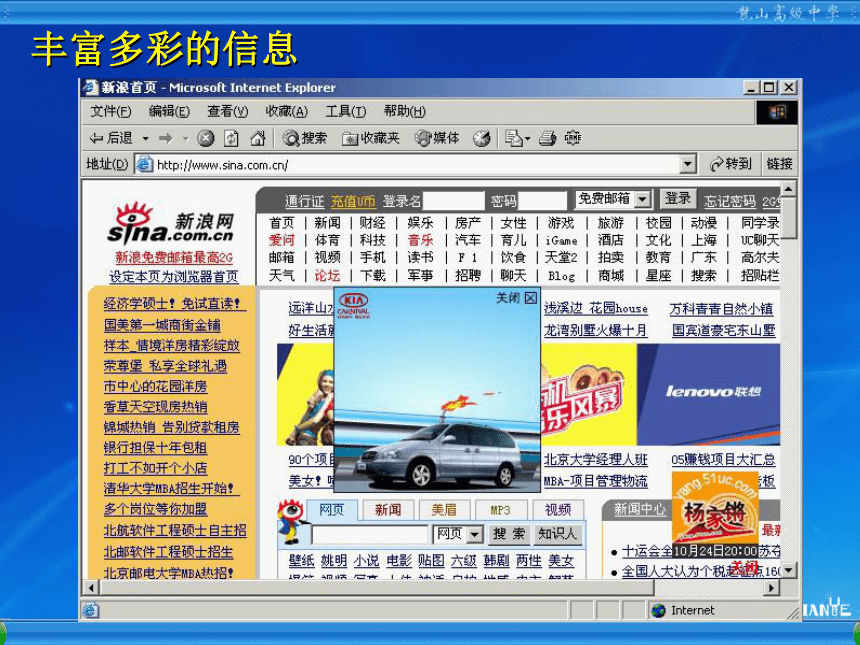Viewport: 860px width, 645px height.
Task: Open the 收藏(A) menu
Action: [x=286, y=112]
